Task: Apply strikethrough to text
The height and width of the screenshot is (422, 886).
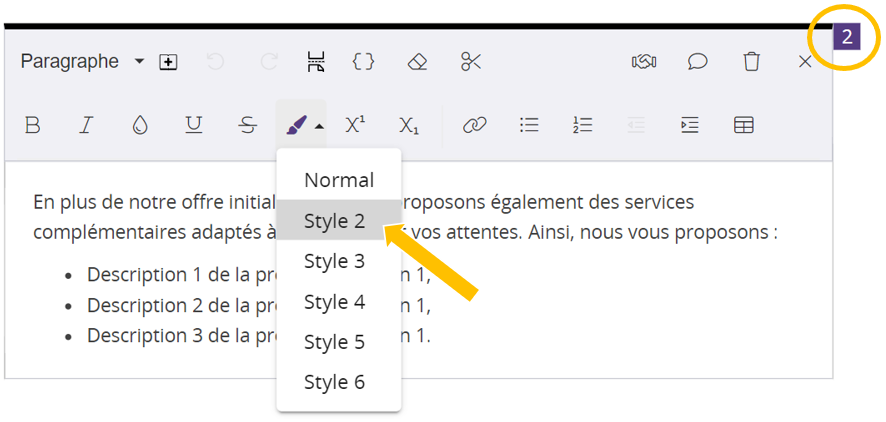Action: (248, 125)
